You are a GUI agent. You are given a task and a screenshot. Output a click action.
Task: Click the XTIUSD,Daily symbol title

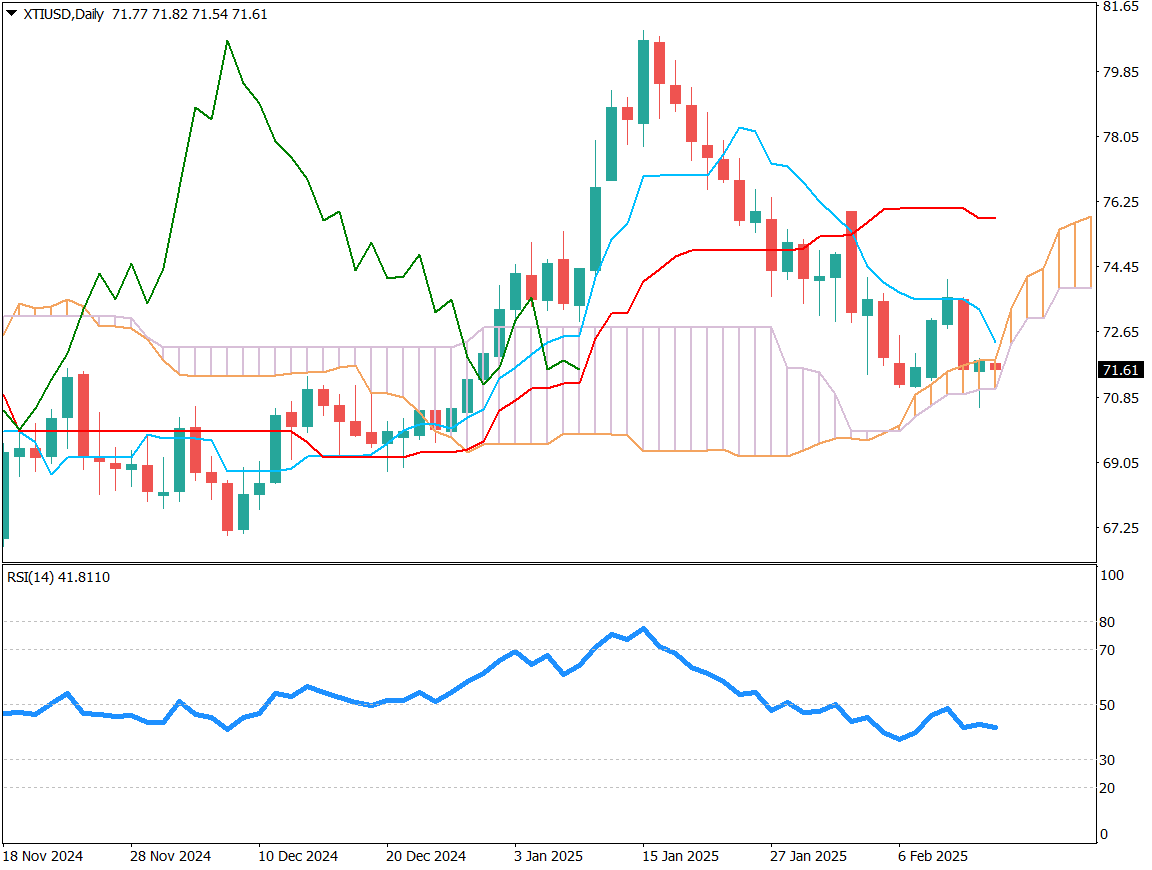pos(63,14)
